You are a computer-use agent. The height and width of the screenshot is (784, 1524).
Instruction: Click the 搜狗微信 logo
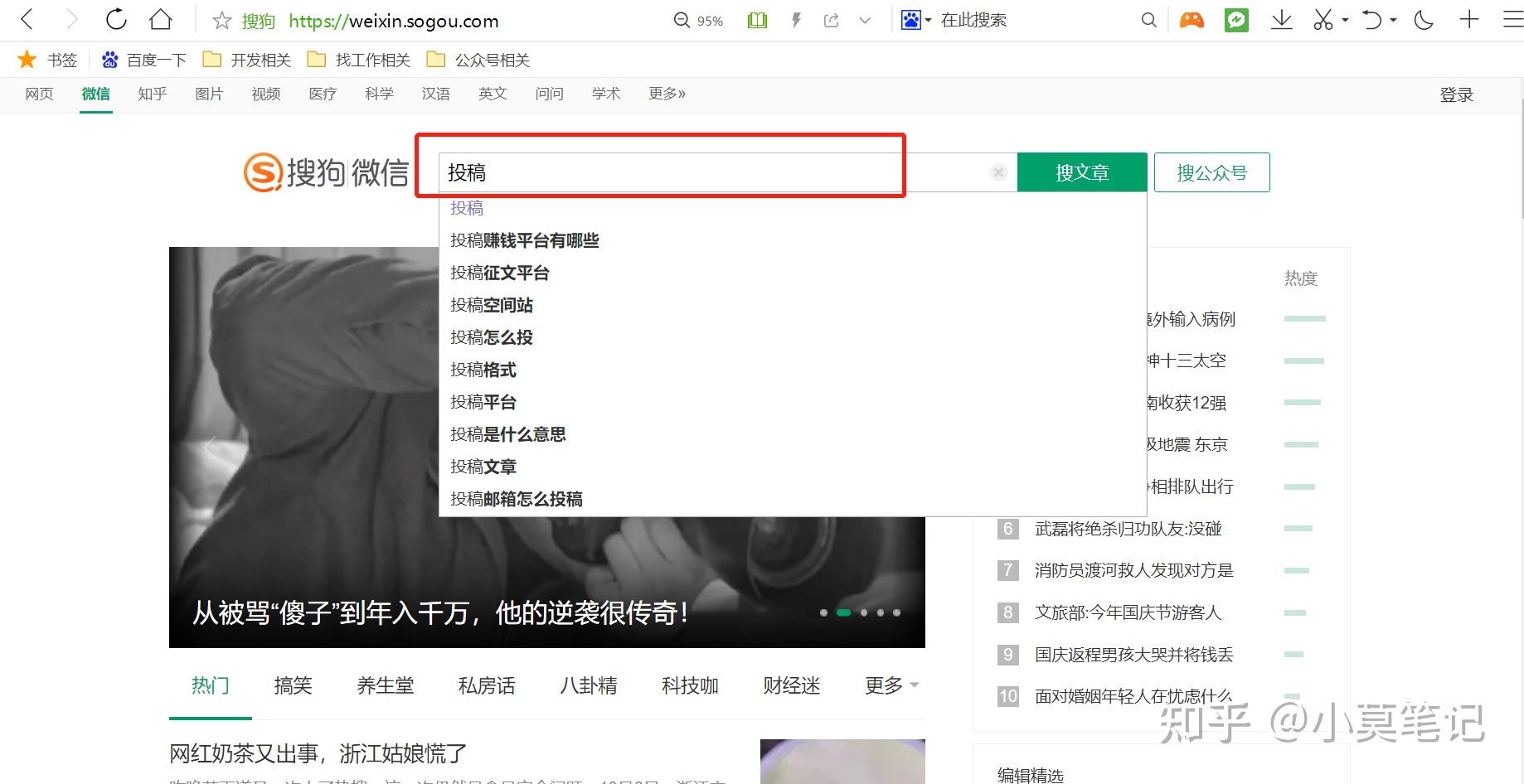[326, 172]
